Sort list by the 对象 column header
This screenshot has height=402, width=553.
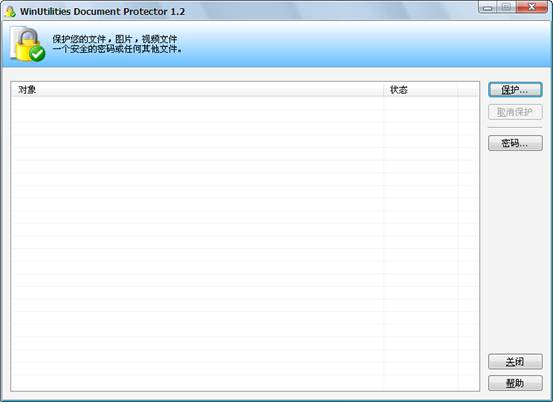pos(198,90)
